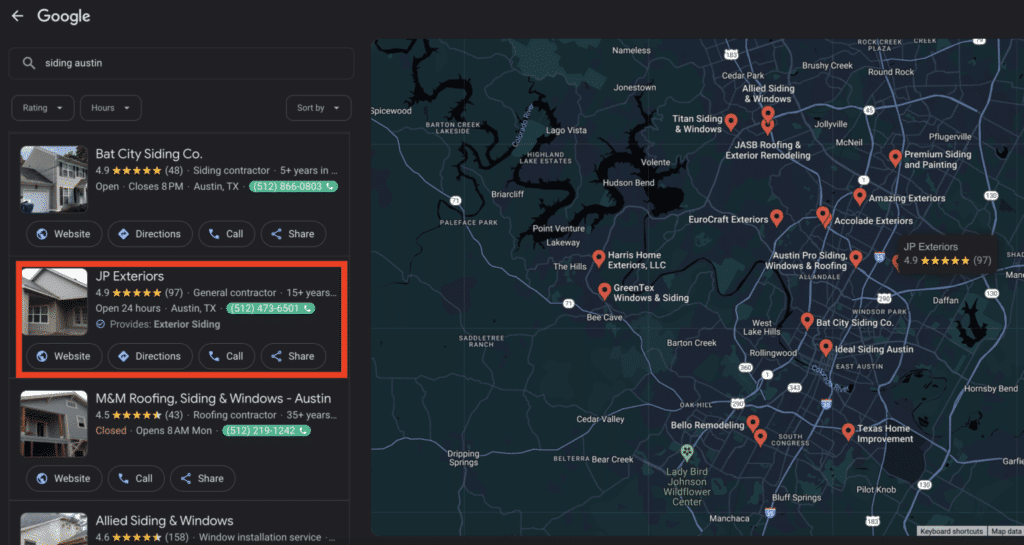1024x545 pixels.
Task: Click Bat City Siding Co. map pin
Action: (x=807, y=321)
